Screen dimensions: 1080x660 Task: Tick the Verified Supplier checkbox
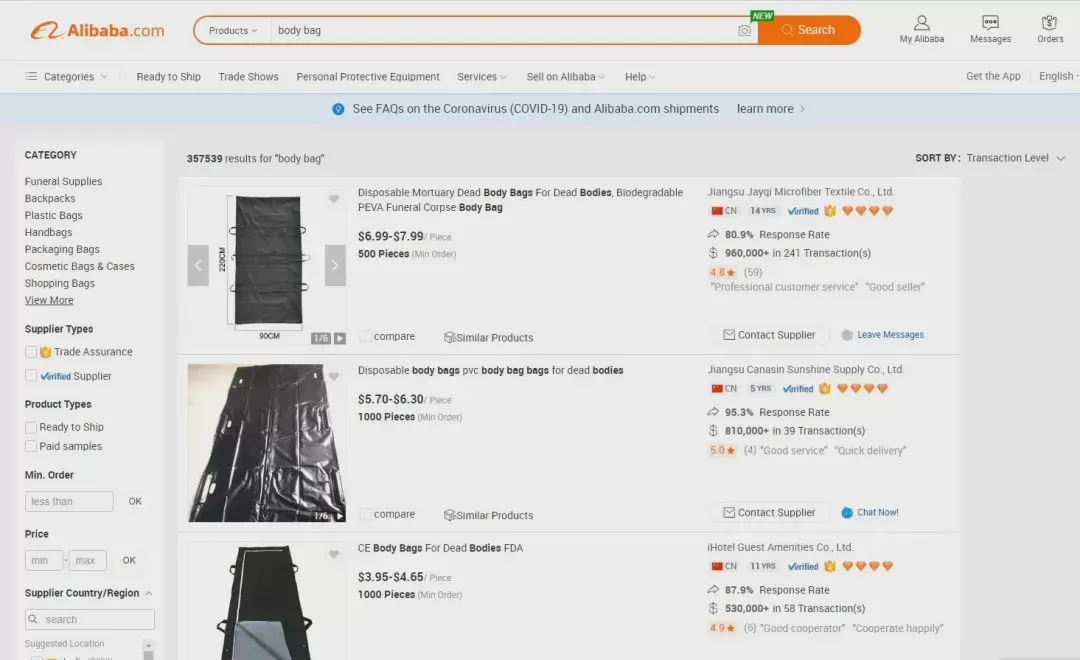[30, 376]
